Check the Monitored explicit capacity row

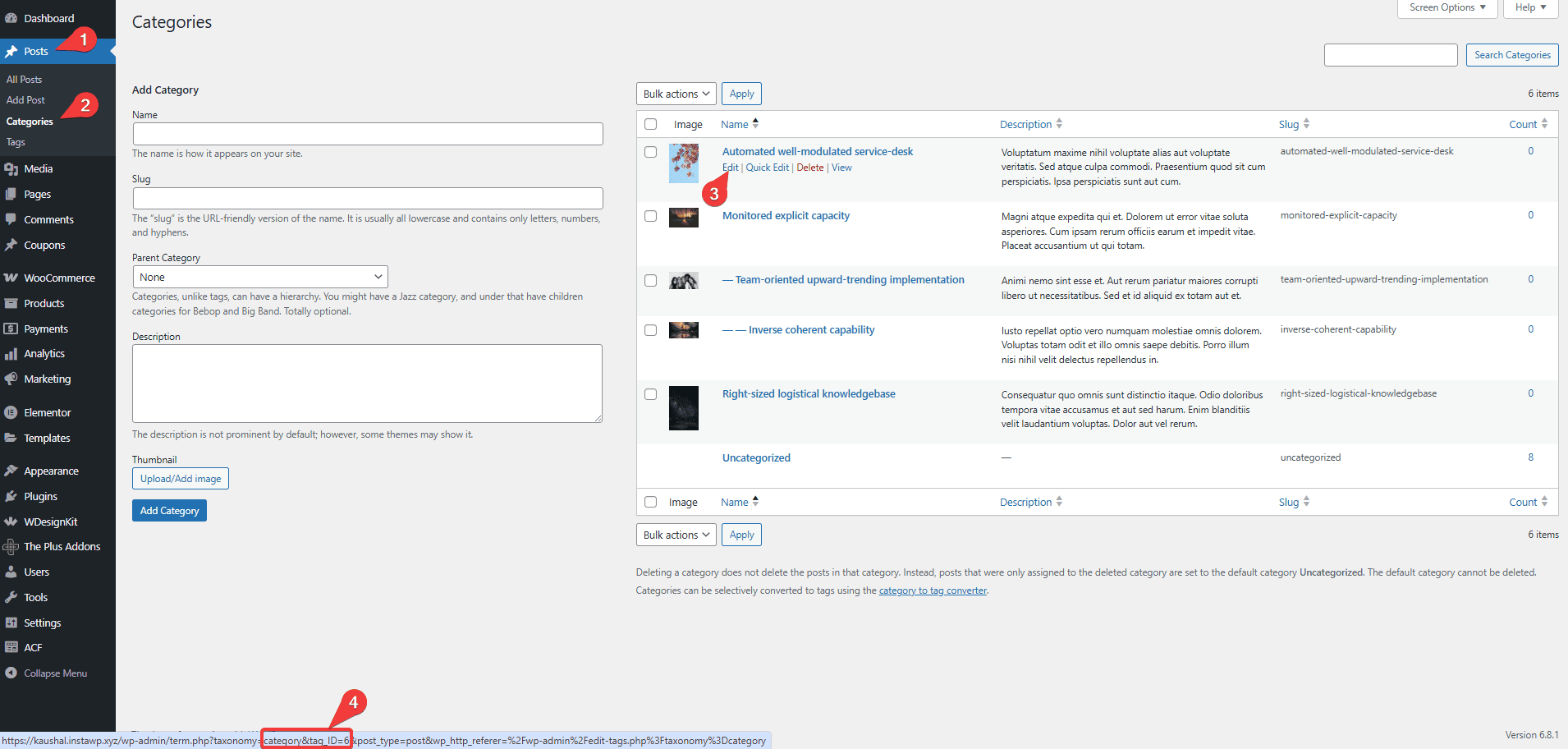[x=651, y=216]
